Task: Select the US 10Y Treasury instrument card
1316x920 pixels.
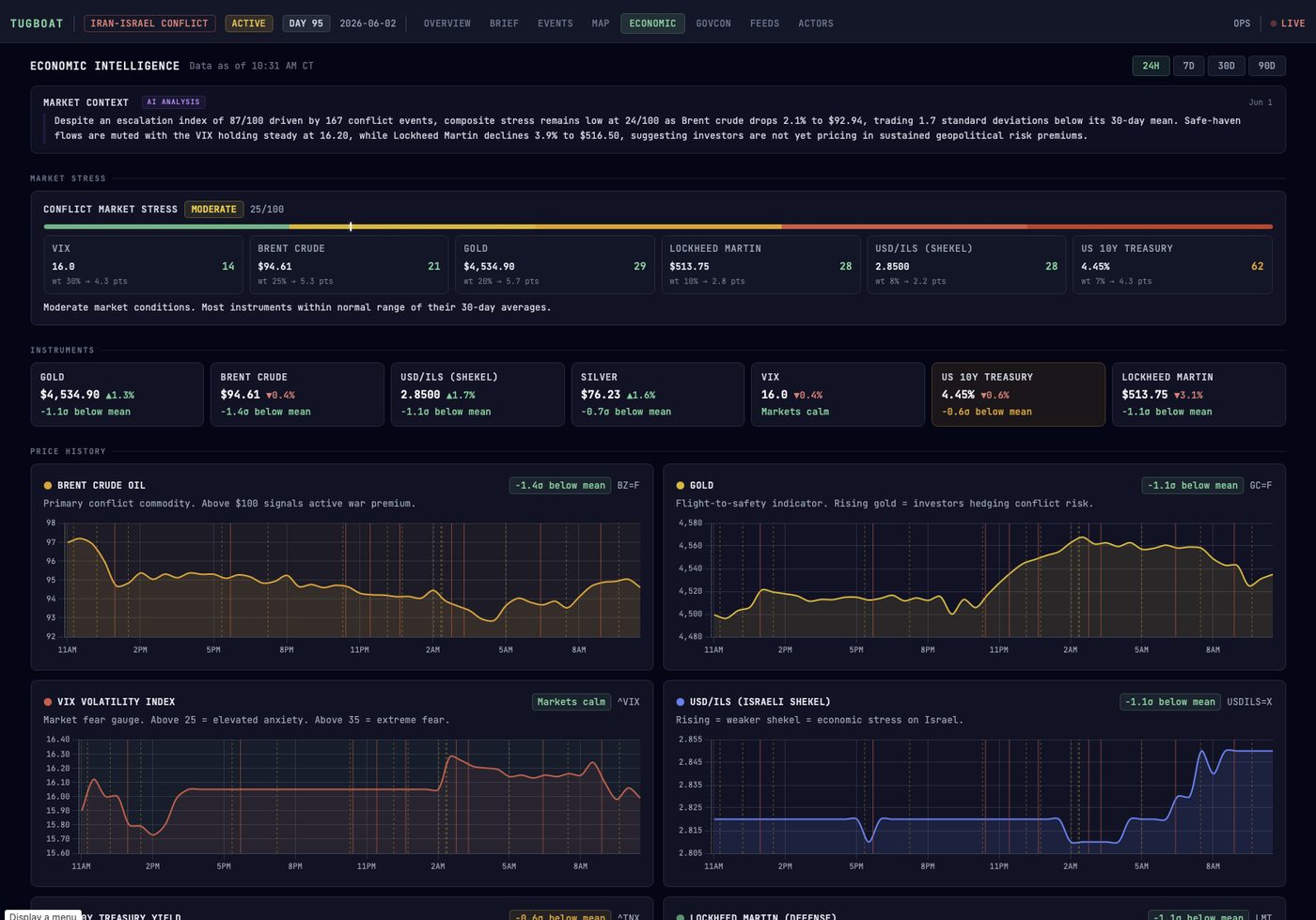Action: point(1018,395)
